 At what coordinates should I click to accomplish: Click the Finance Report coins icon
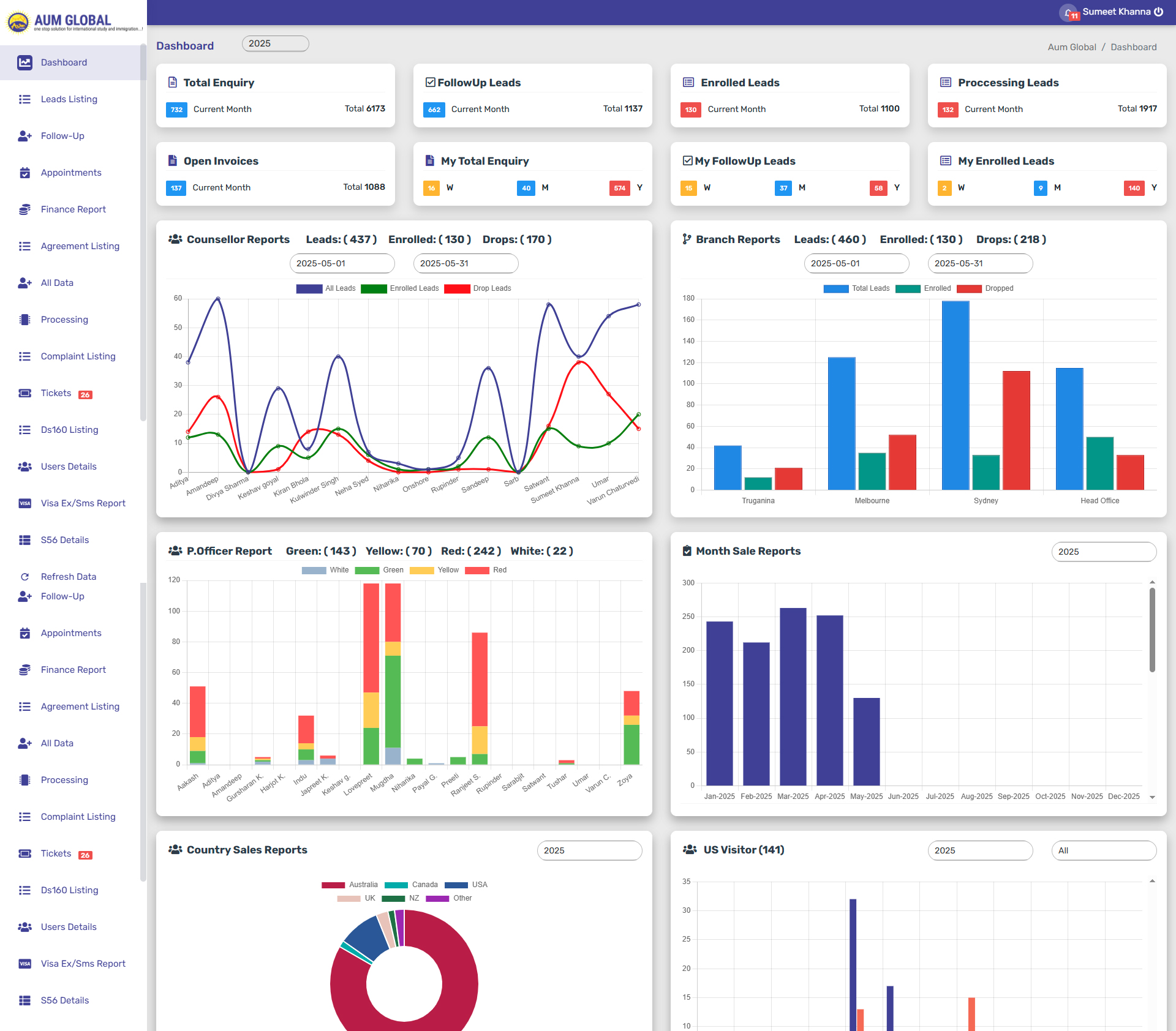[24, 209]
